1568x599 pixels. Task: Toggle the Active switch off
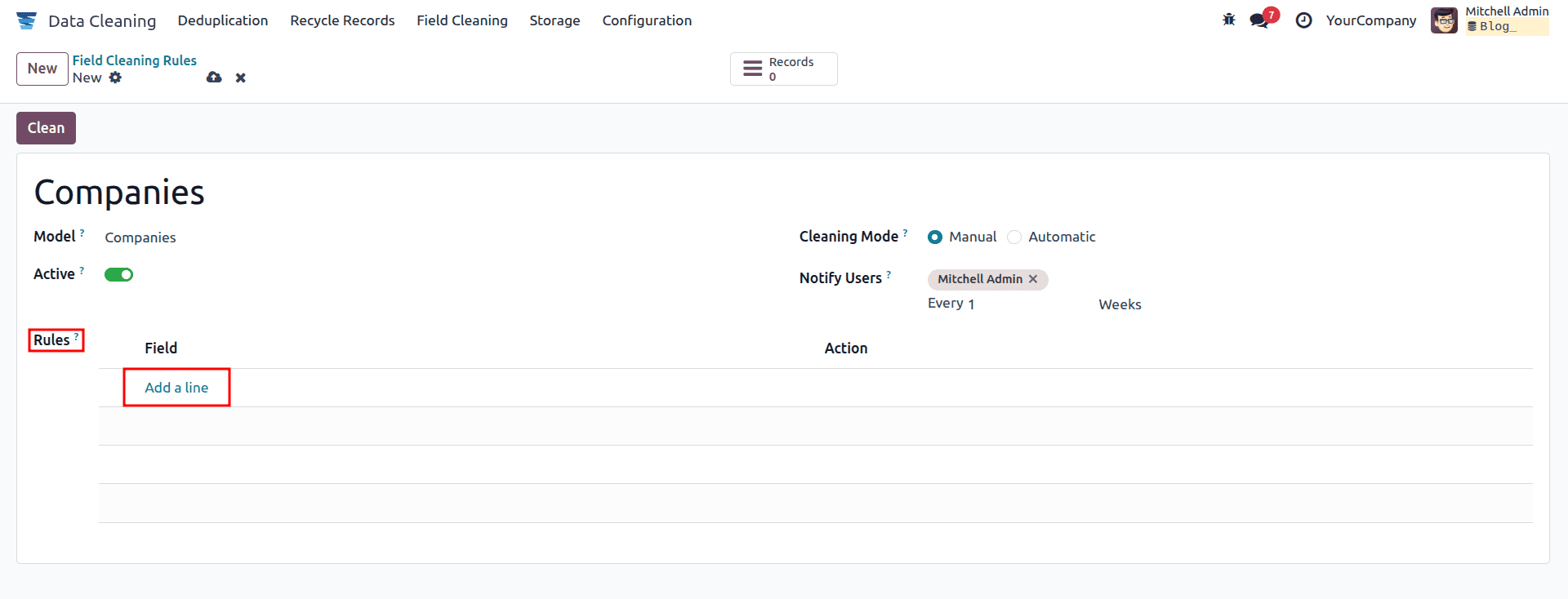(118, 275)
